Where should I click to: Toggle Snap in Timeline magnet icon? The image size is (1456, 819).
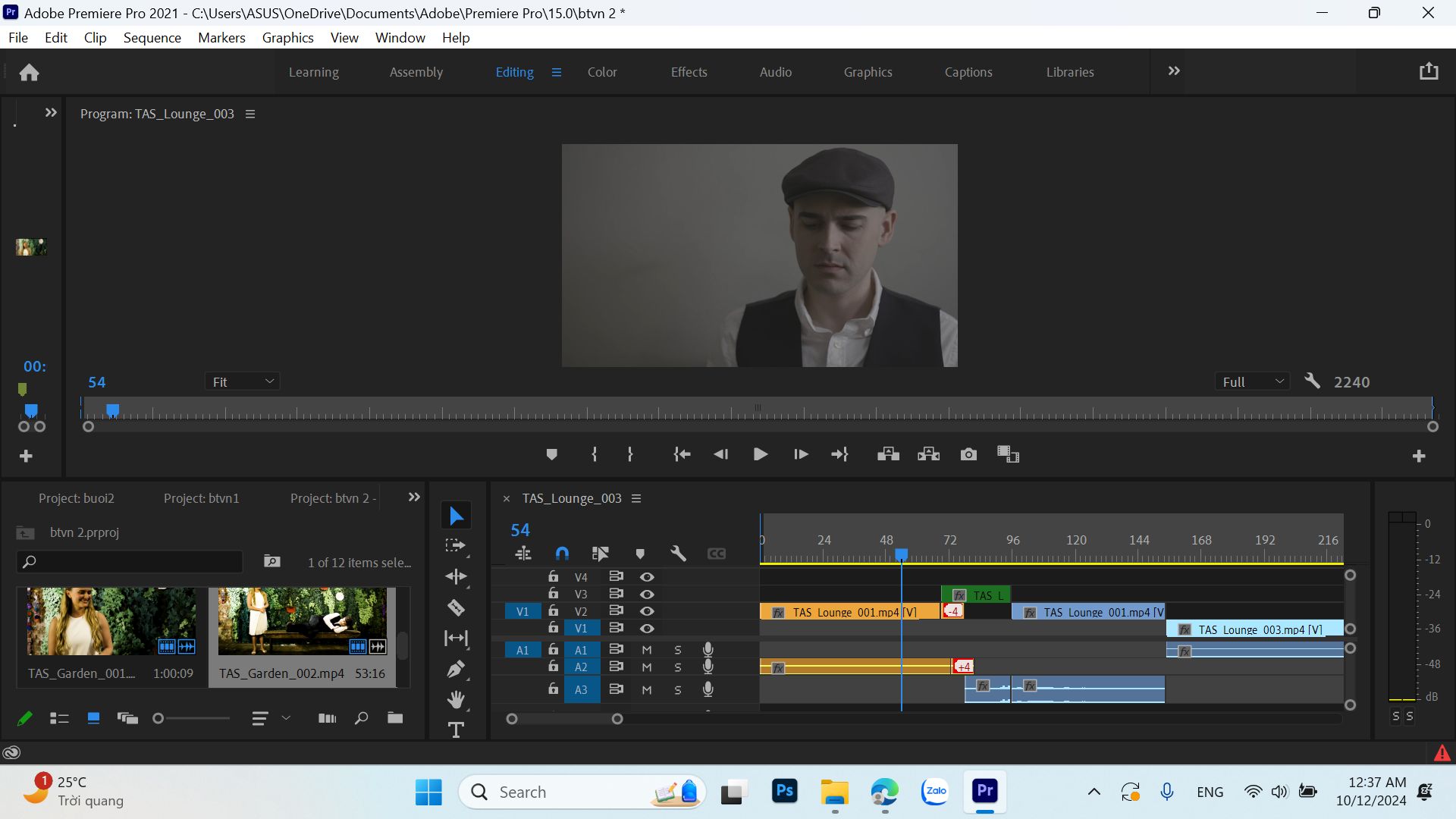562,554
